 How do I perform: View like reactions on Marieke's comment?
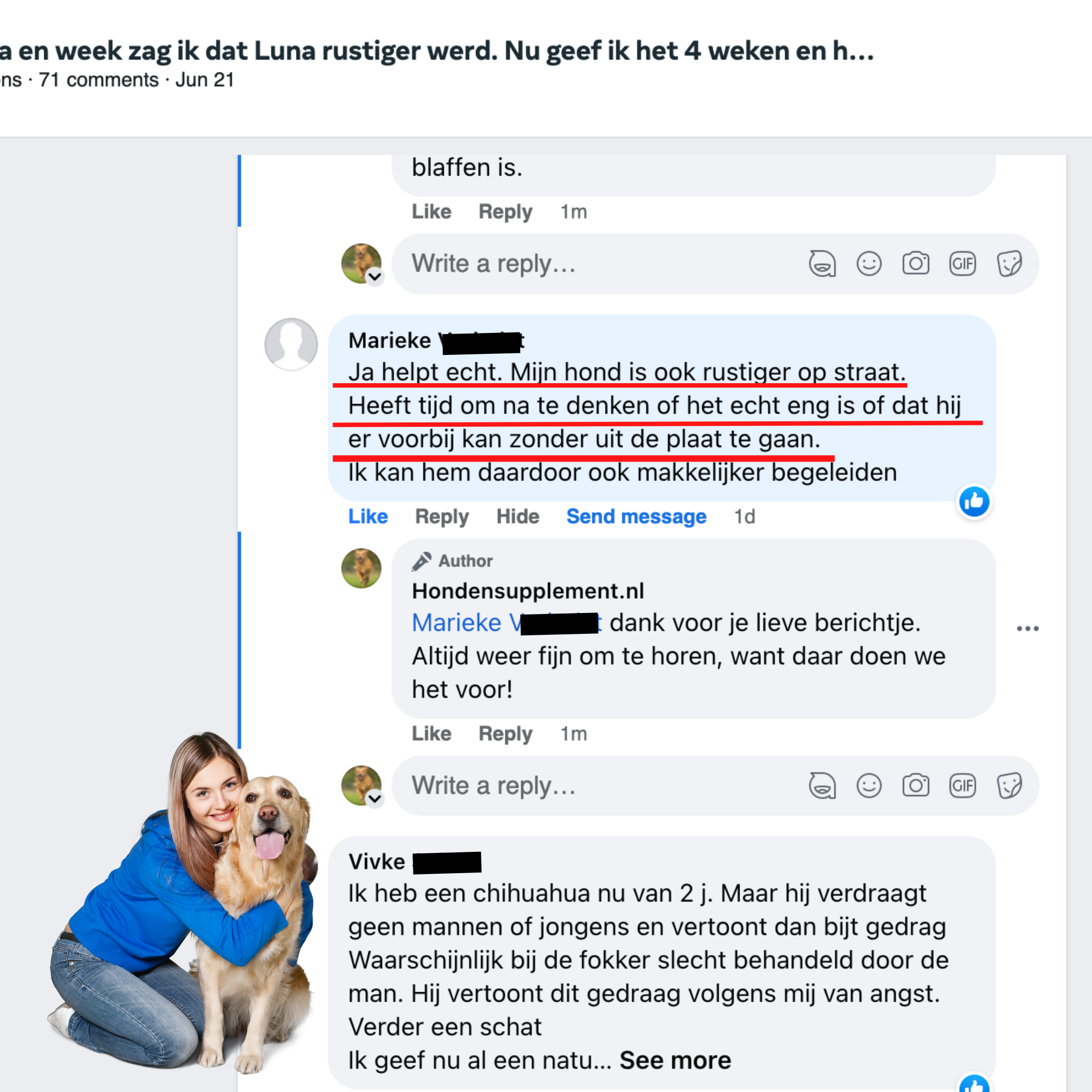[974, 501]
